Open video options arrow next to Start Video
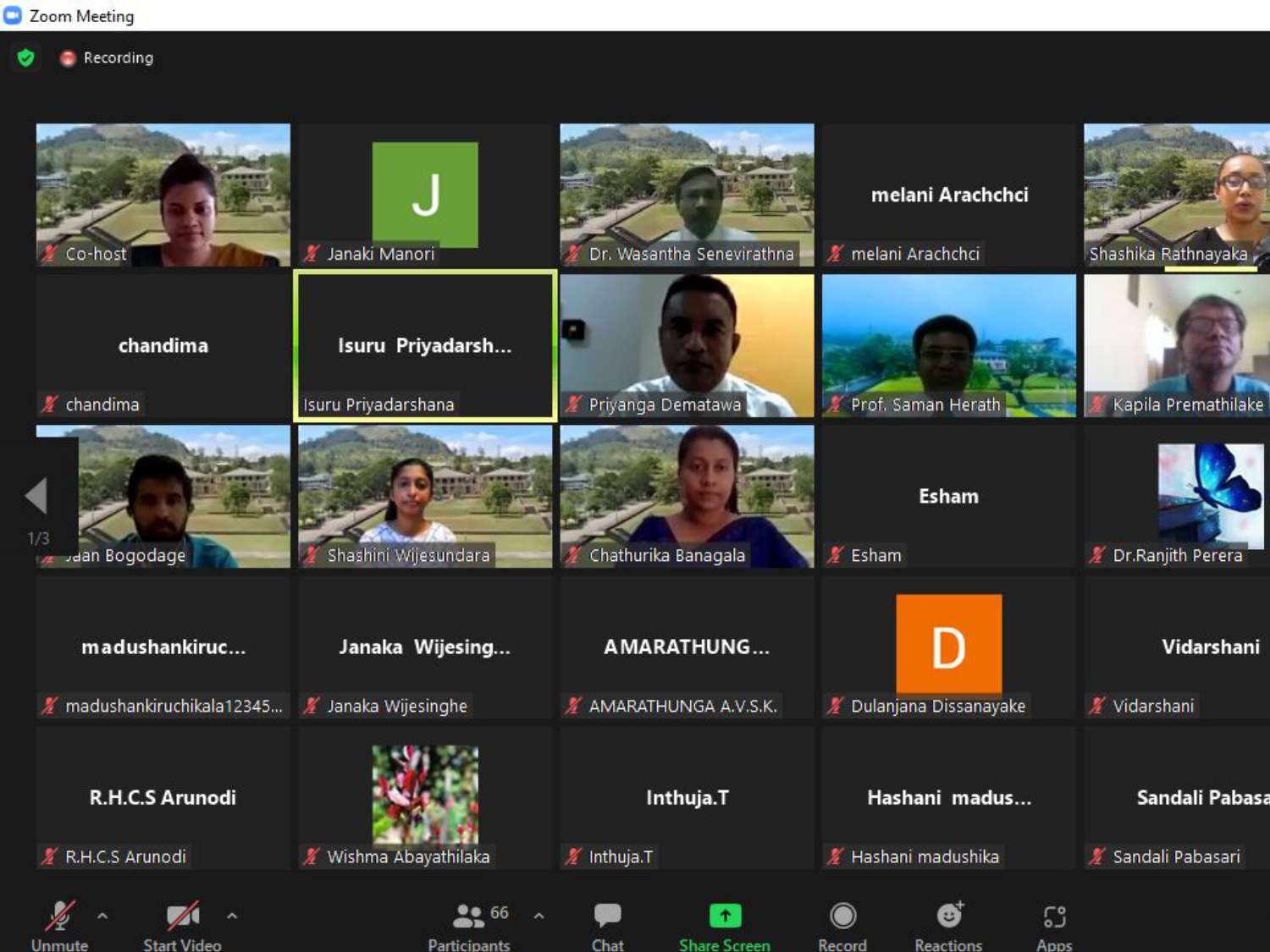The width and height of the screenshot is (1270, 952). point(232,916)
